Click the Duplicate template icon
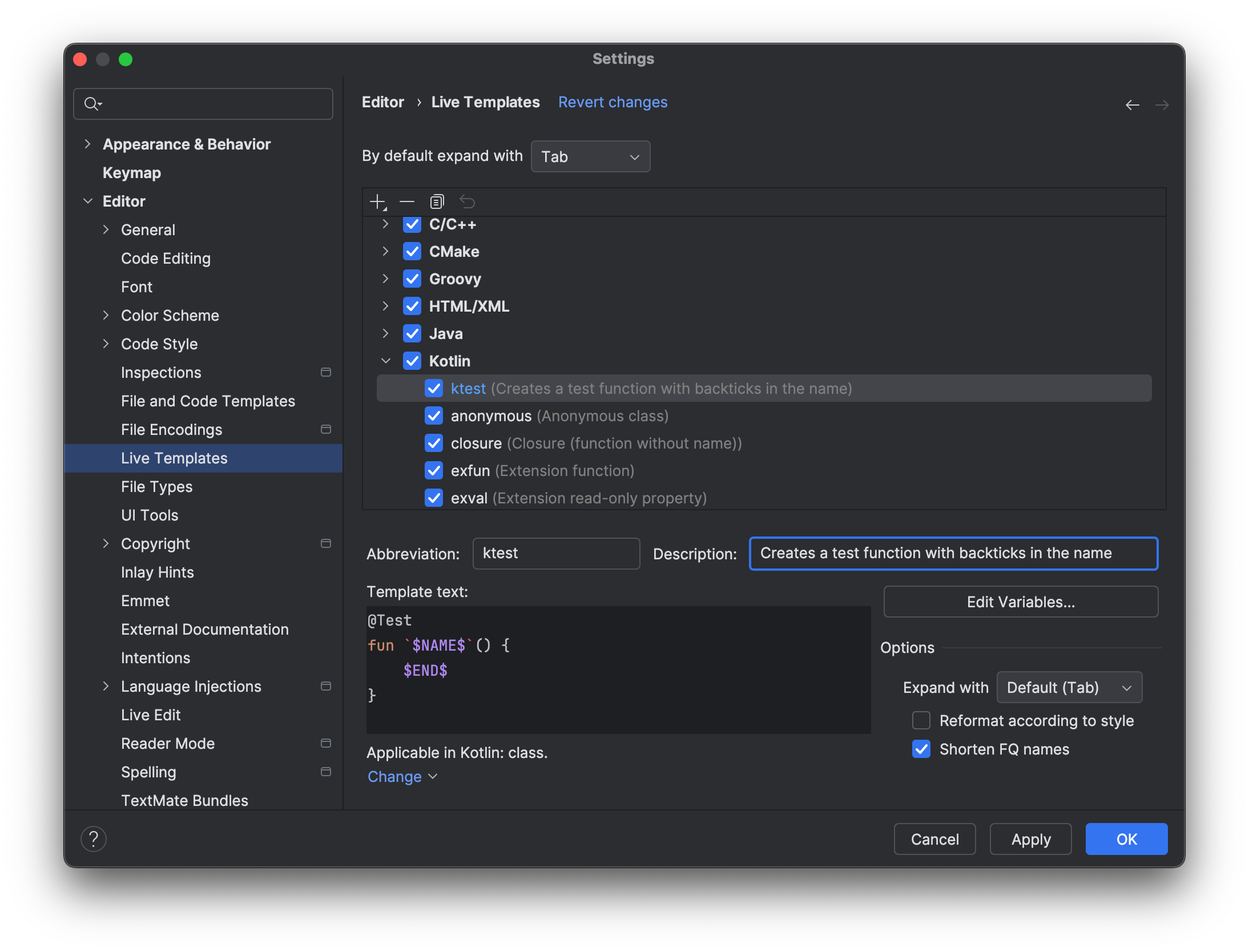This screenshot has height=952, width=1249. (x=437, y=202)
